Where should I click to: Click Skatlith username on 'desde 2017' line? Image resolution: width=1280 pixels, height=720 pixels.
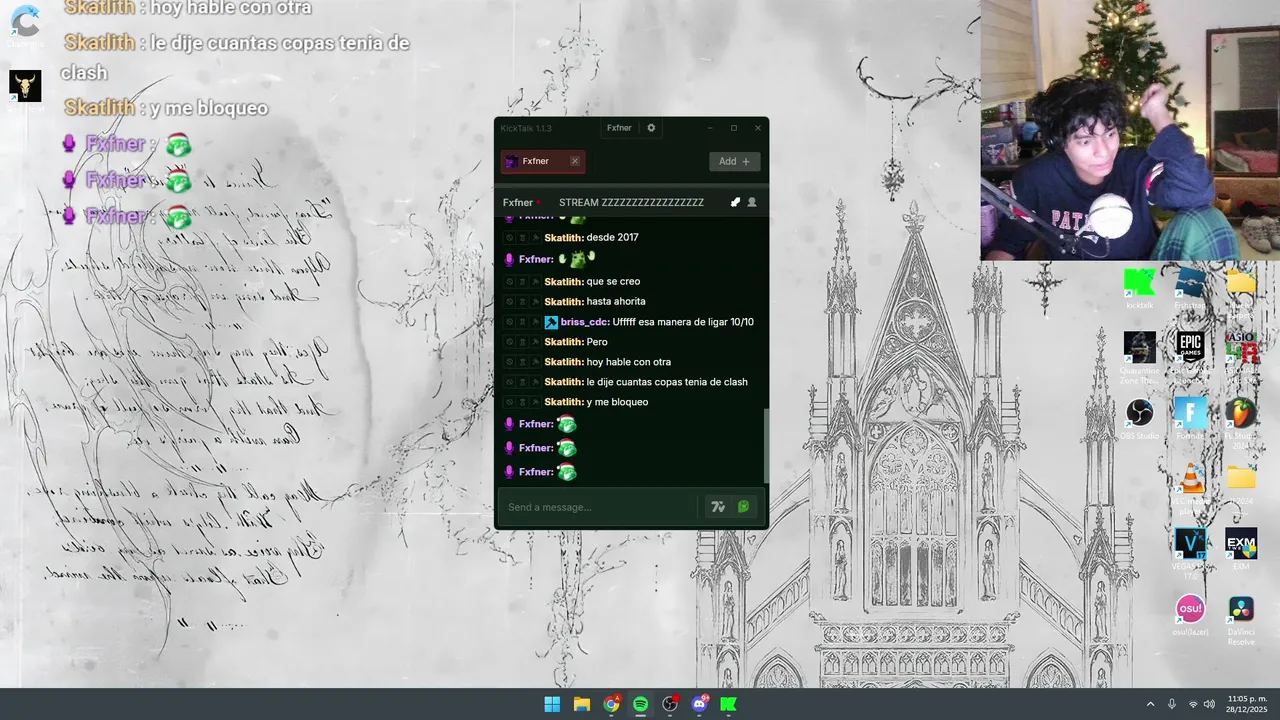click(x=564, y=238)
